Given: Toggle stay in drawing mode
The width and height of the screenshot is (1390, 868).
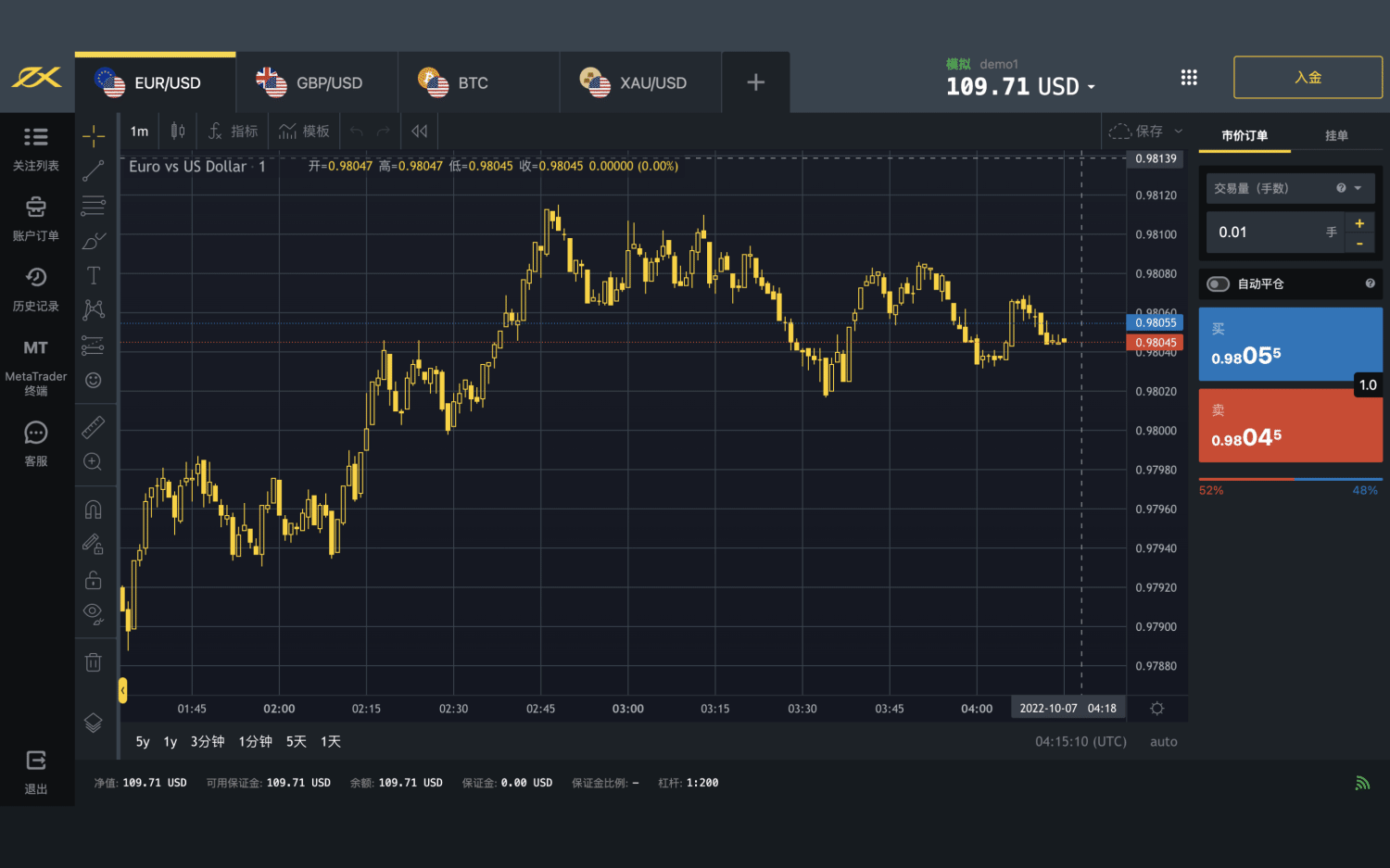Looking at the screenshot, I should click(94, 545).
